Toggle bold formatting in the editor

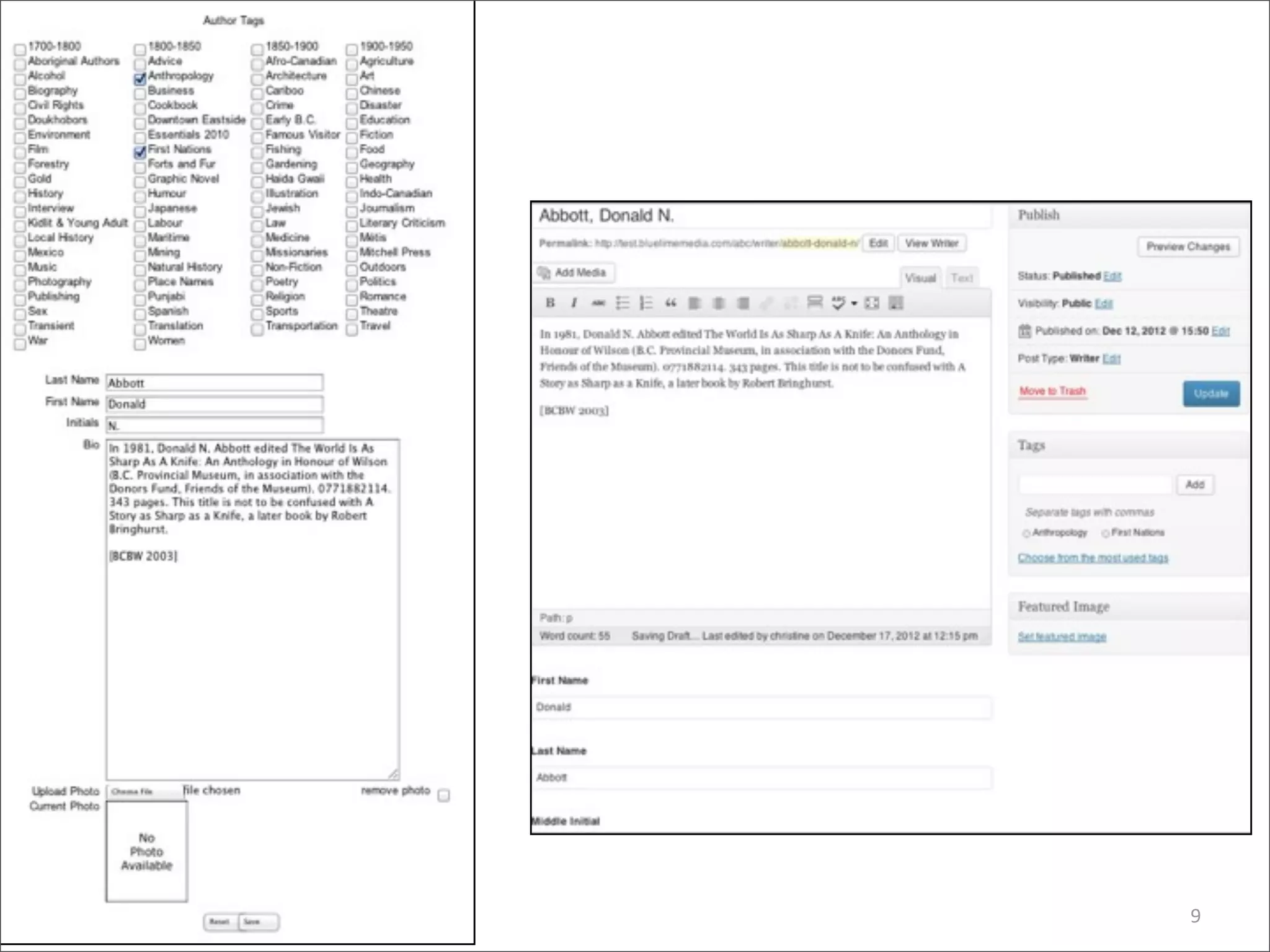coord(550,303)
